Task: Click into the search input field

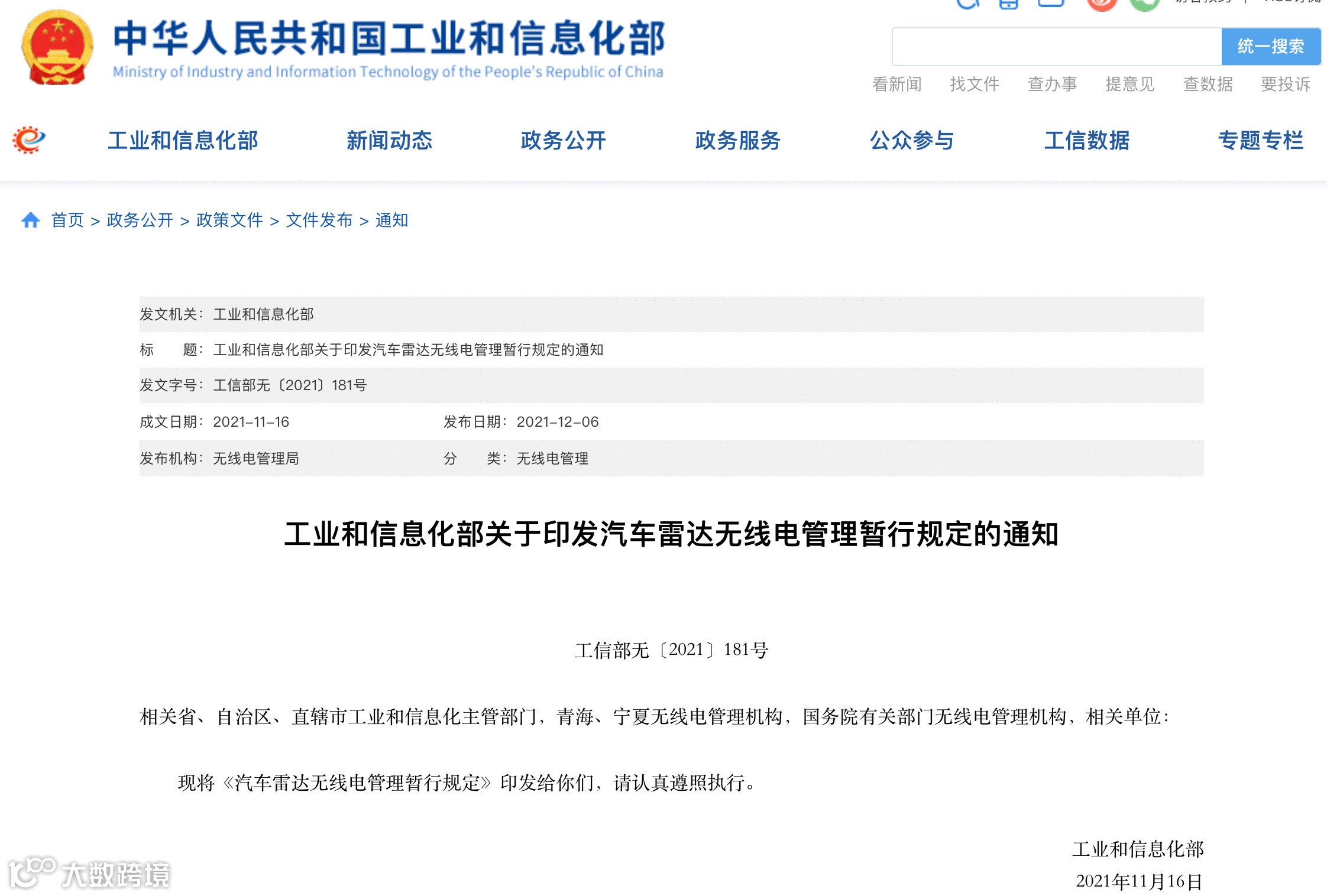Action: (x=1056, y=47)
